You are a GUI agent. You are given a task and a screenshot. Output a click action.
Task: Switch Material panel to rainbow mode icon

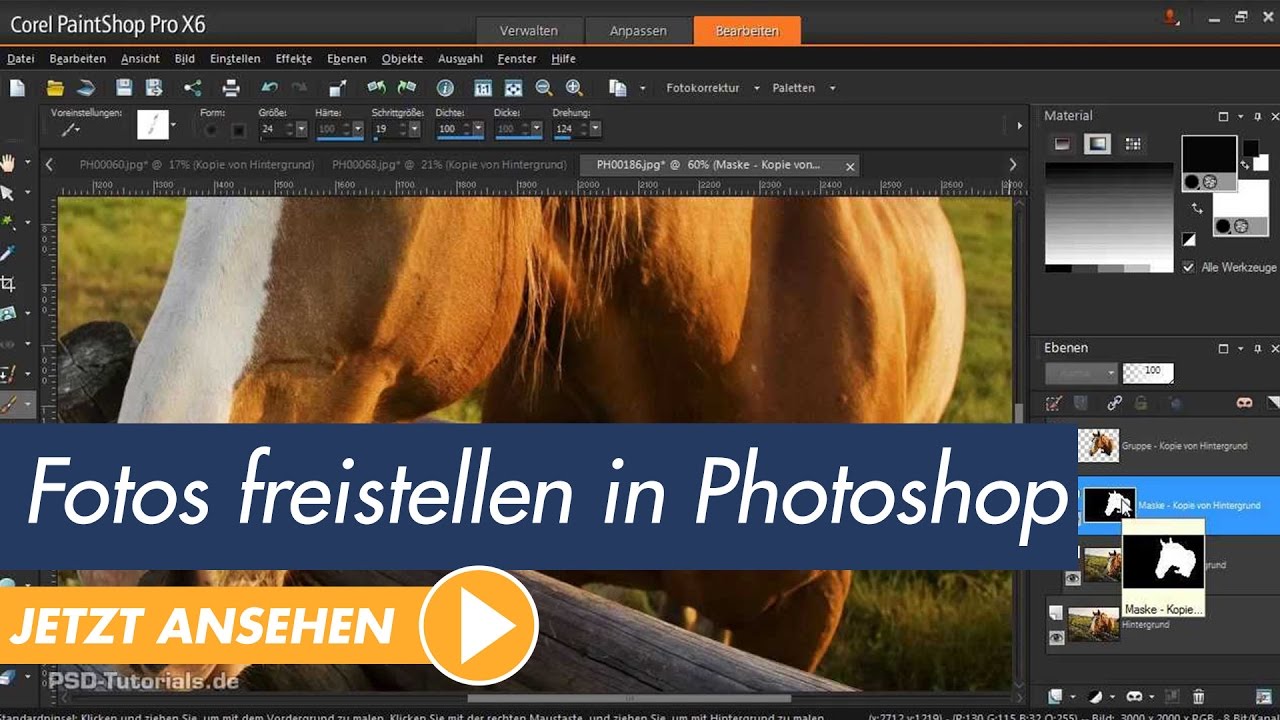1098,144
